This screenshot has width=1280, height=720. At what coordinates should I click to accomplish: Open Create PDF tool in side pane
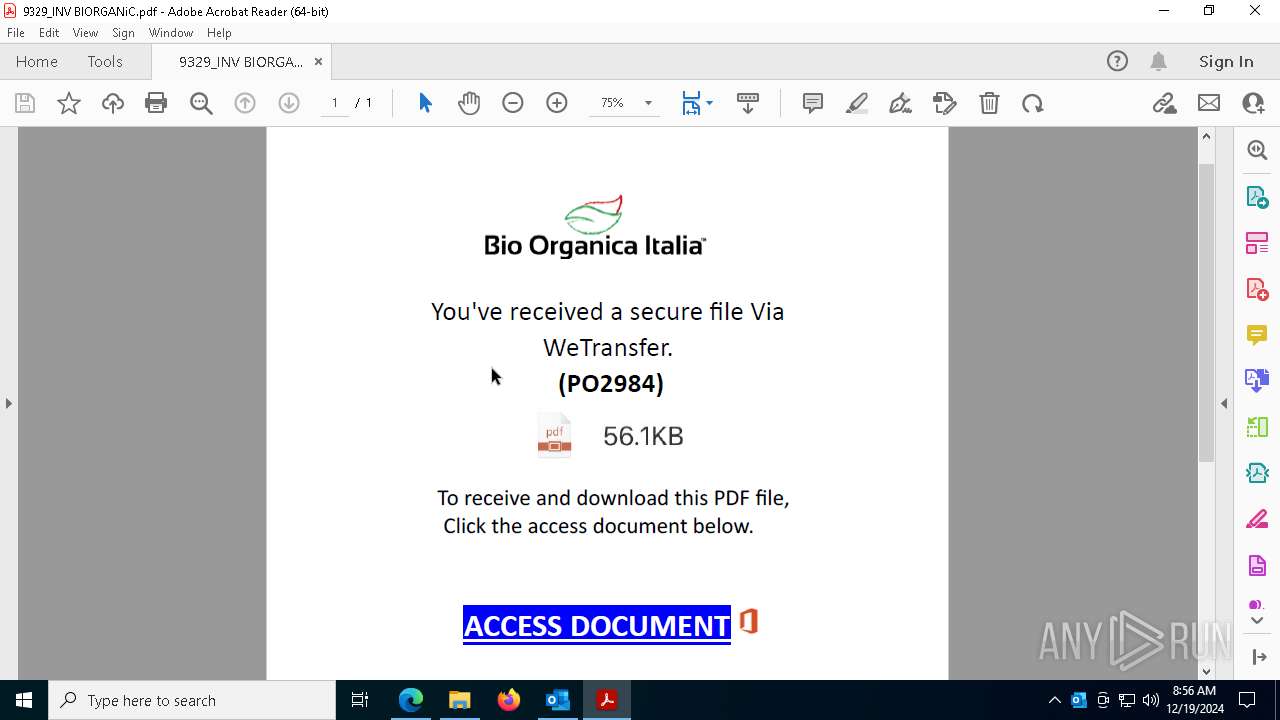pos(1257,289)
